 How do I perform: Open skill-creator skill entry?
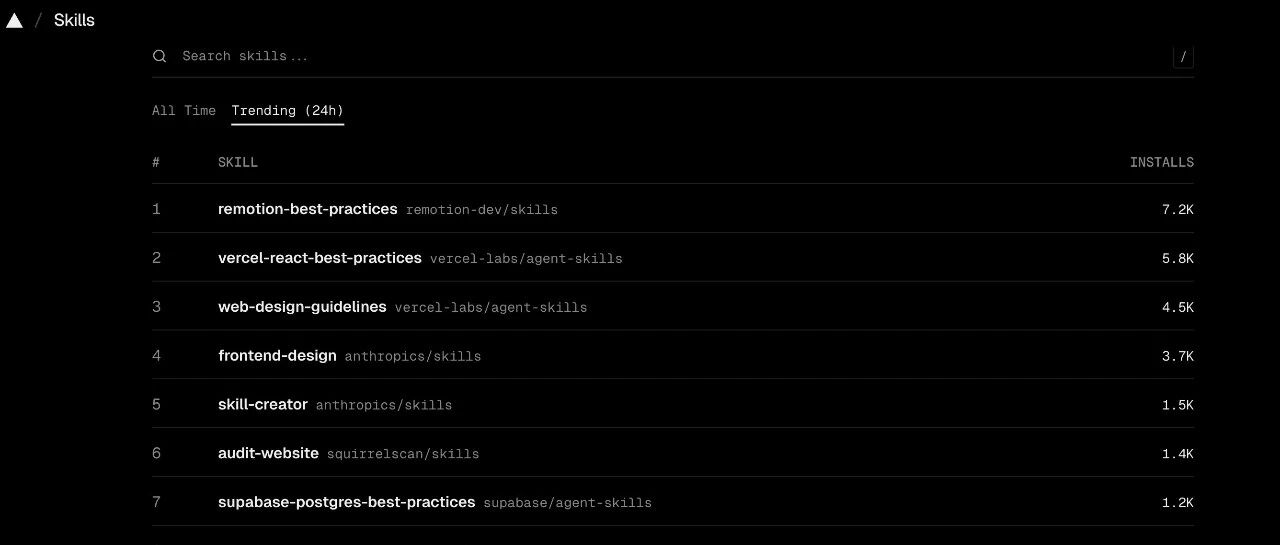(263, 404)
